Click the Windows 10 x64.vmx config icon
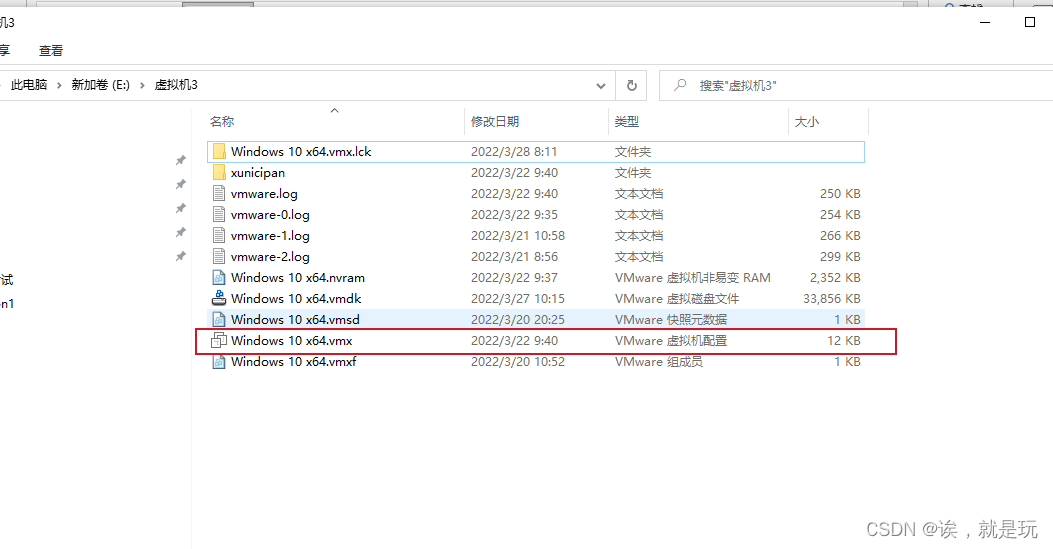This screenshot has height=549, width=1053. click(x=219, y=340)
